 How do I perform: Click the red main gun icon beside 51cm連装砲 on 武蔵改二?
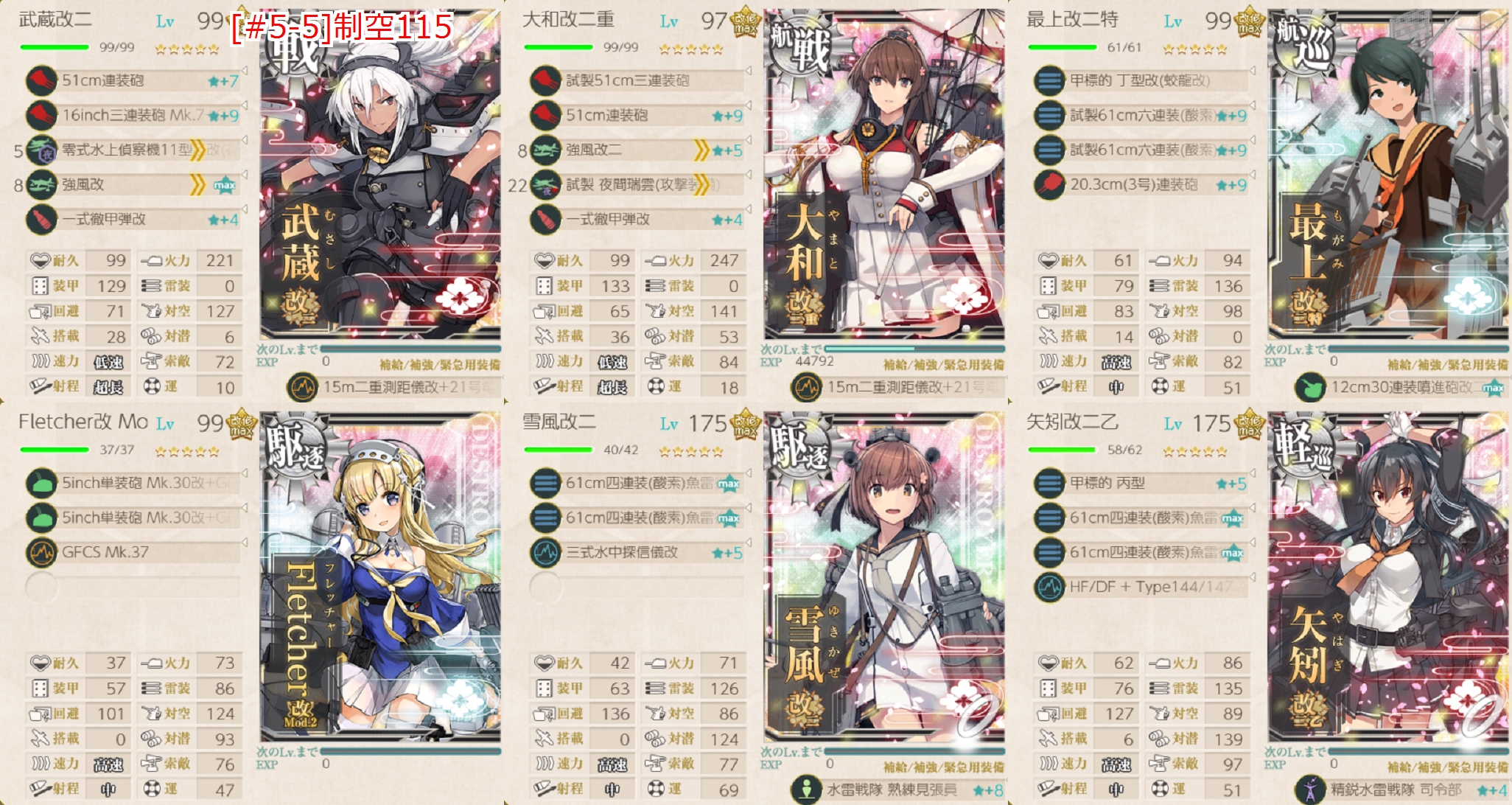point(41,80)
